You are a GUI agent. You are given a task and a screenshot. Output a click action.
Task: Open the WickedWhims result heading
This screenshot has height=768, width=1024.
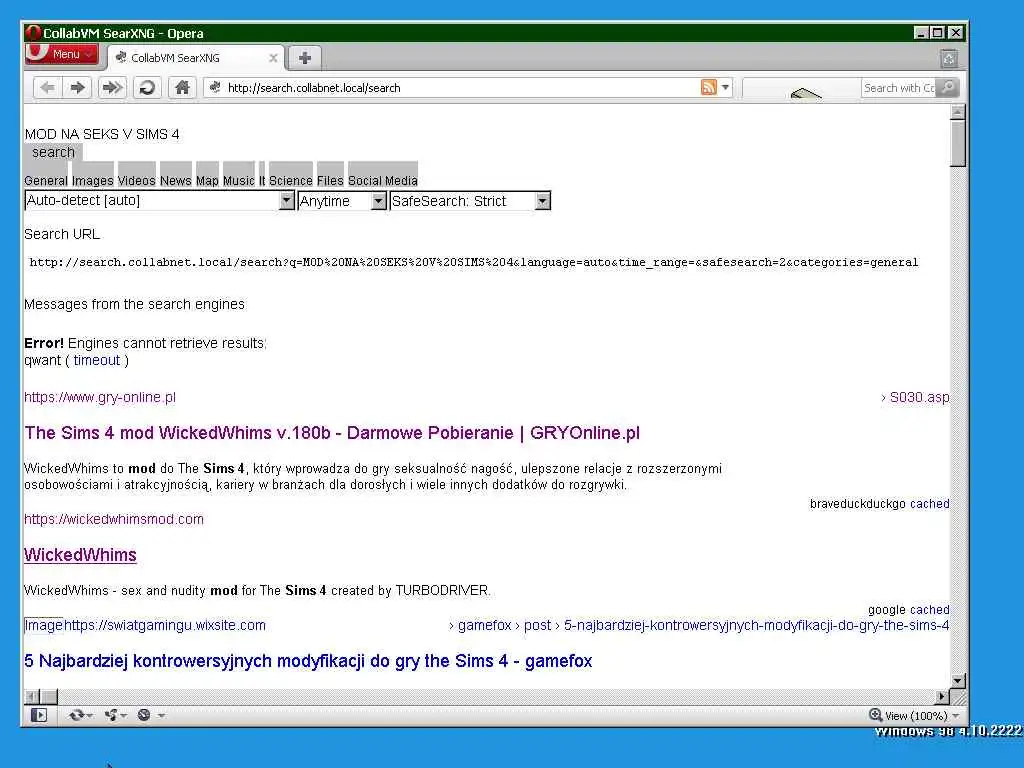(x=80, y=555)
